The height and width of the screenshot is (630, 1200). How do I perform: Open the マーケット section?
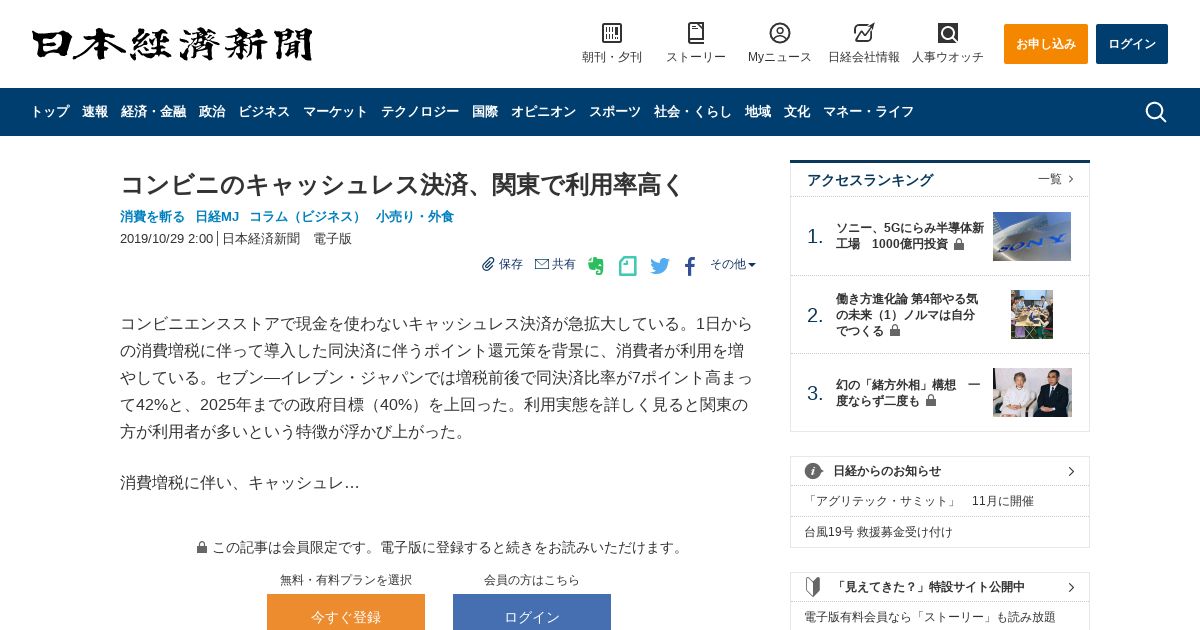pyautogui.click(x=335, y=112)
